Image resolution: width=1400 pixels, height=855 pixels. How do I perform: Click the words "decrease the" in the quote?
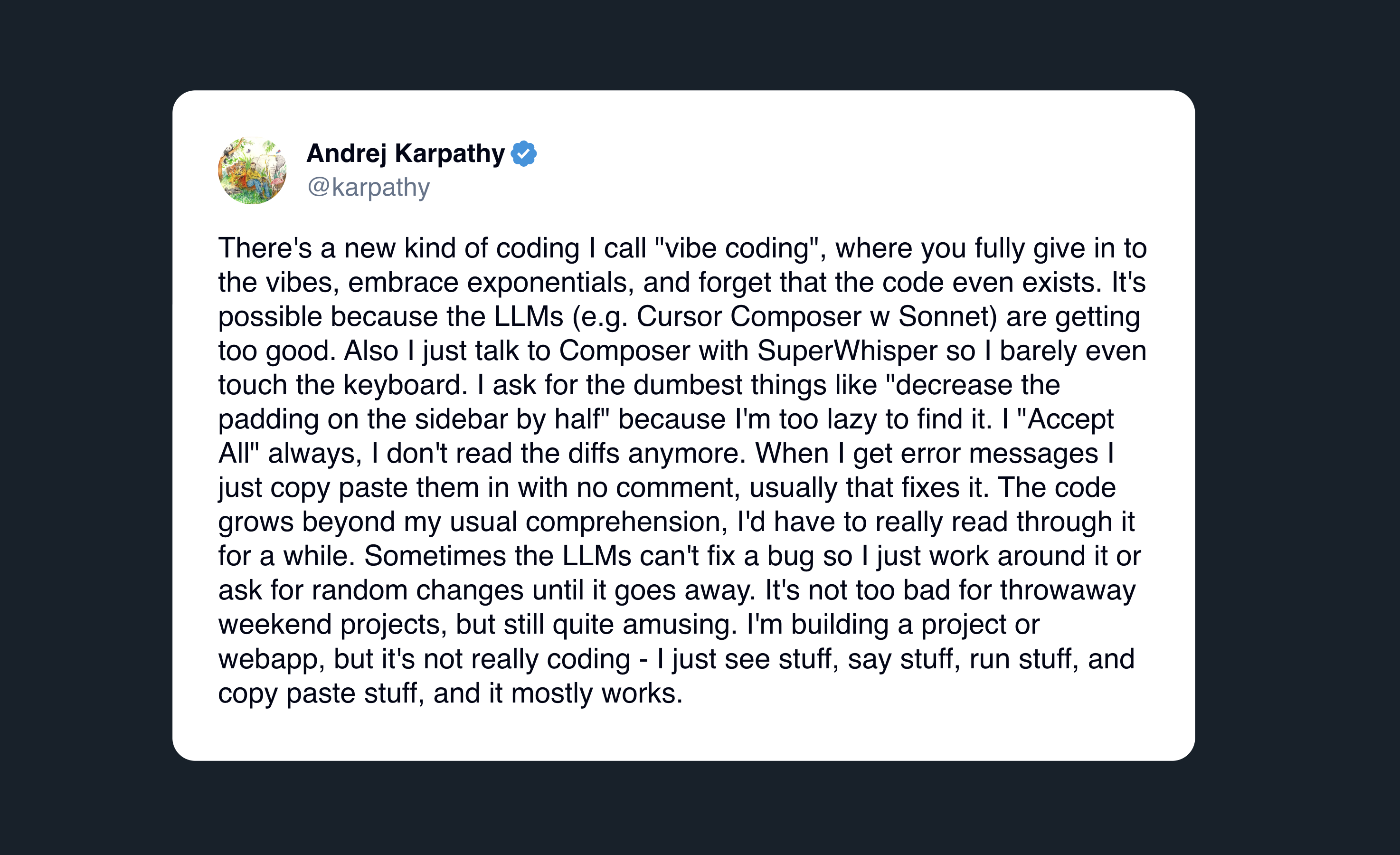click(x=977, y=385)
